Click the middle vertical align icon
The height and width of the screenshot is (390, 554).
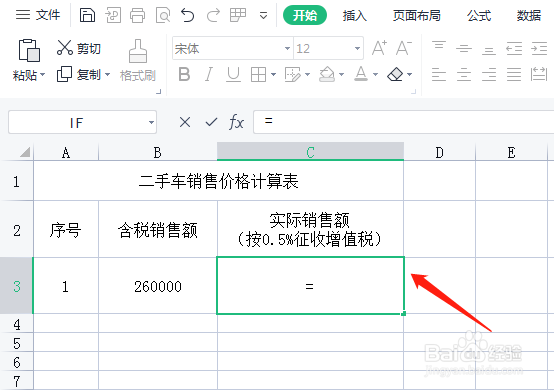point(464,48)
